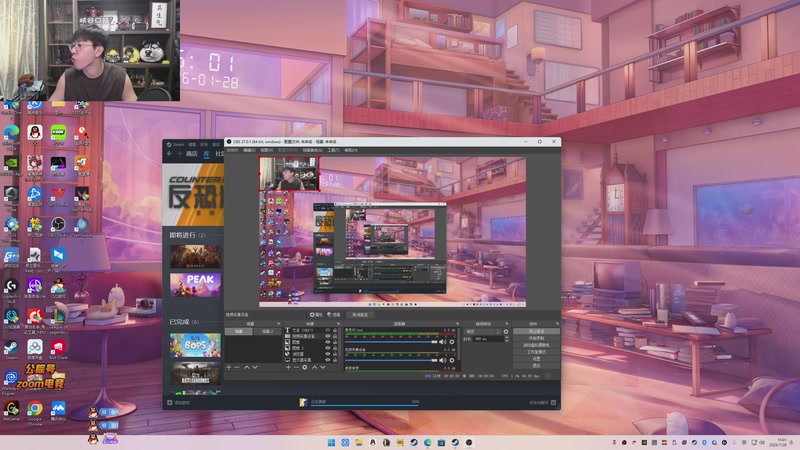Screen dimensions: 800x450
Task: Add a new source with the plus icon in 来源 panel
Action: [x=288, y=367]
